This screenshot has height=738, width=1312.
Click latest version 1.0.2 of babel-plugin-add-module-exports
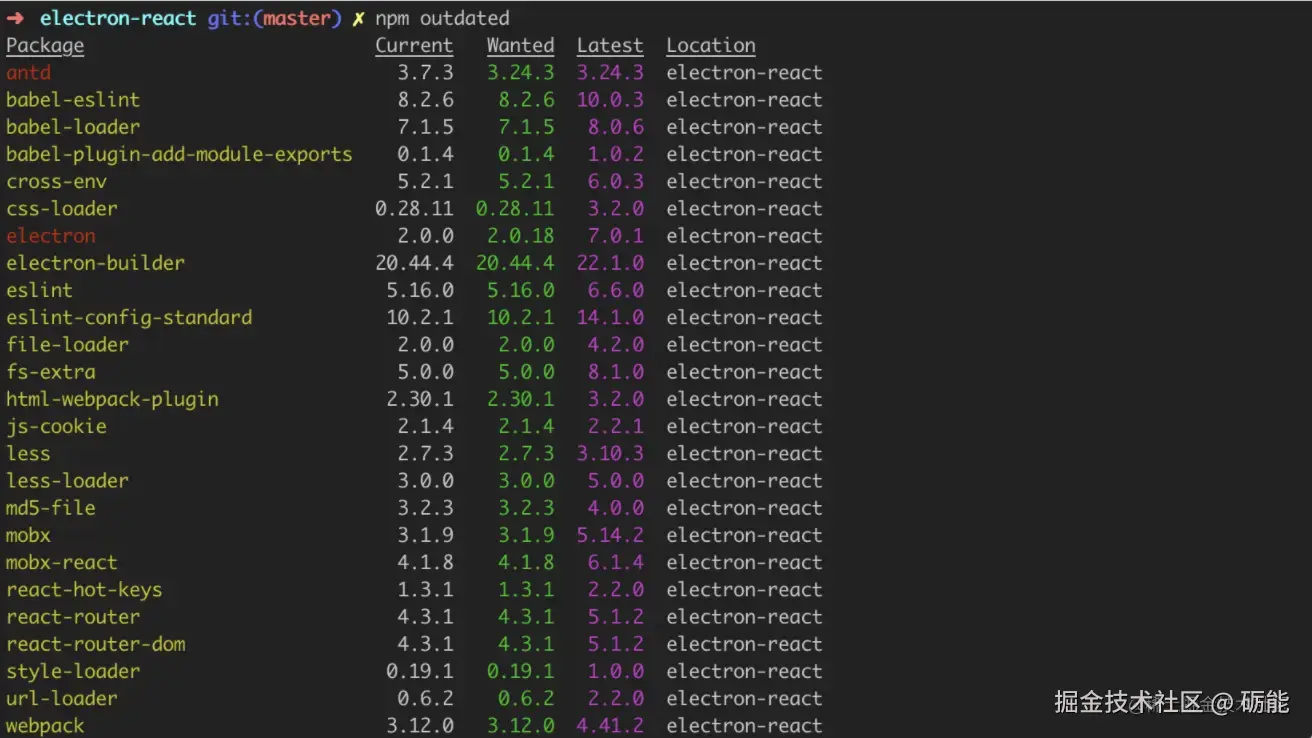(616, 154)
